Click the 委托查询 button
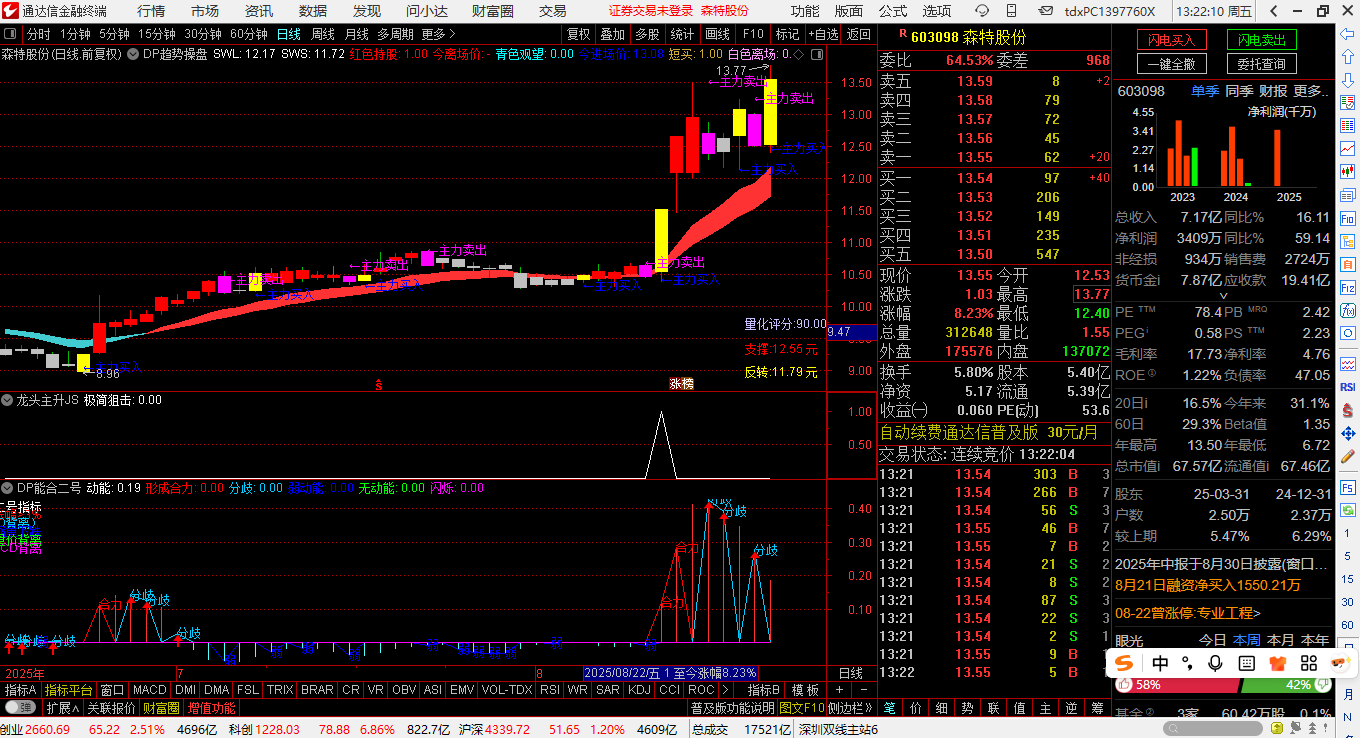Viewport: 1360px width, 738px height. point(1262,64)
